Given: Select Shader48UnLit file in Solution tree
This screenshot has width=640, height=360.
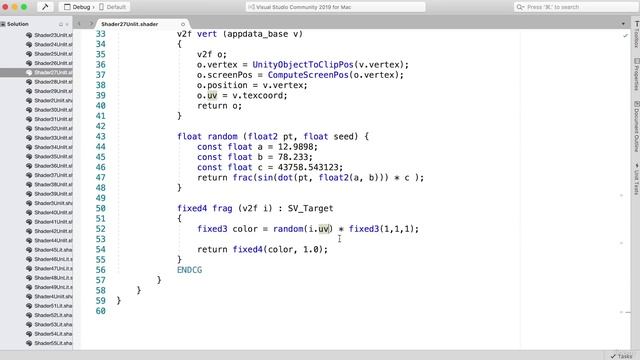Looking at the screenshot, I should [x=49, y=278].
